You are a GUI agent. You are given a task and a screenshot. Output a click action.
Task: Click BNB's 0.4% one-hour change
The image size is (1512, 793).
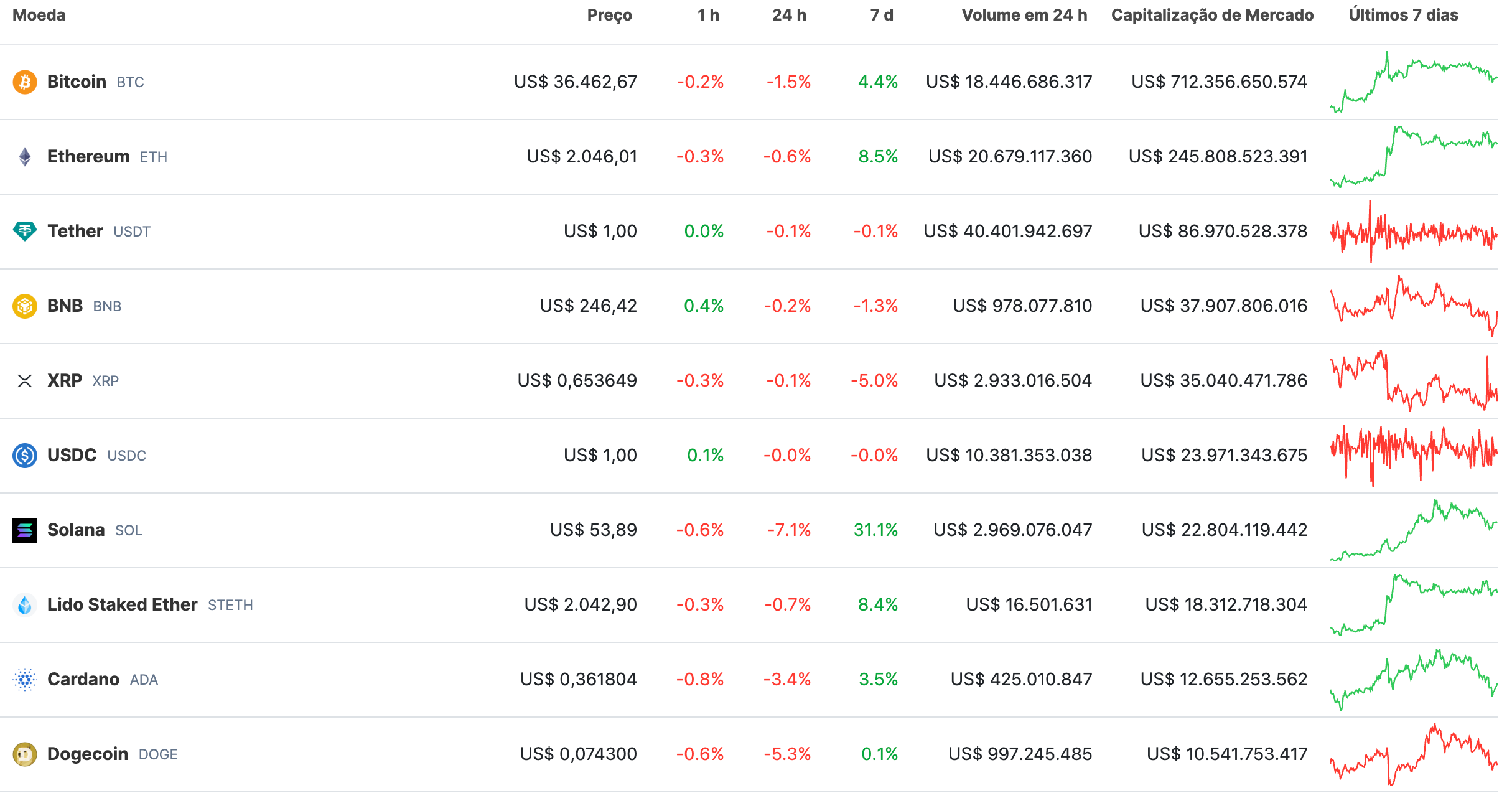pyautogui.click(x=704, y=306)
